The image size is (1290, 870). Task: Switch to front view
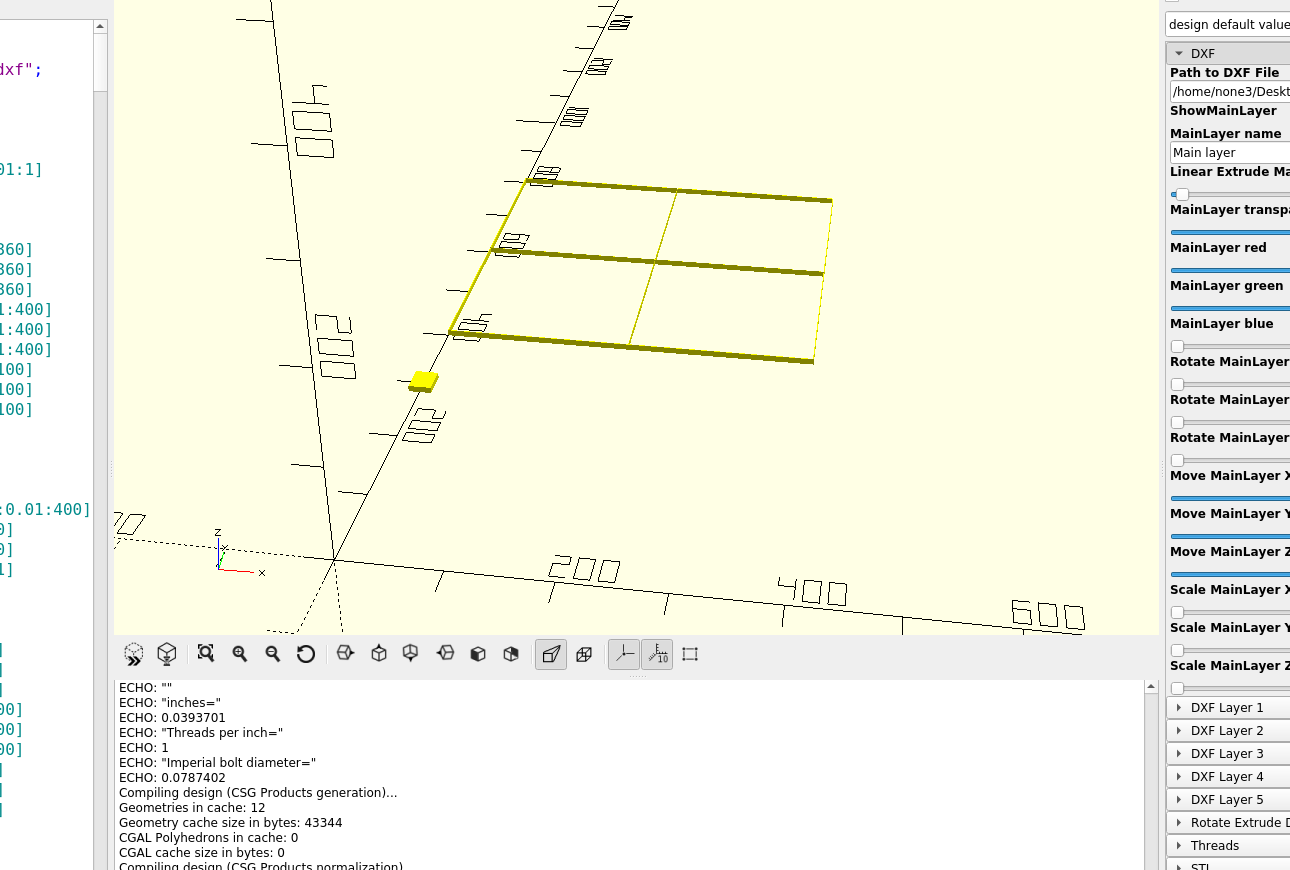477,653
